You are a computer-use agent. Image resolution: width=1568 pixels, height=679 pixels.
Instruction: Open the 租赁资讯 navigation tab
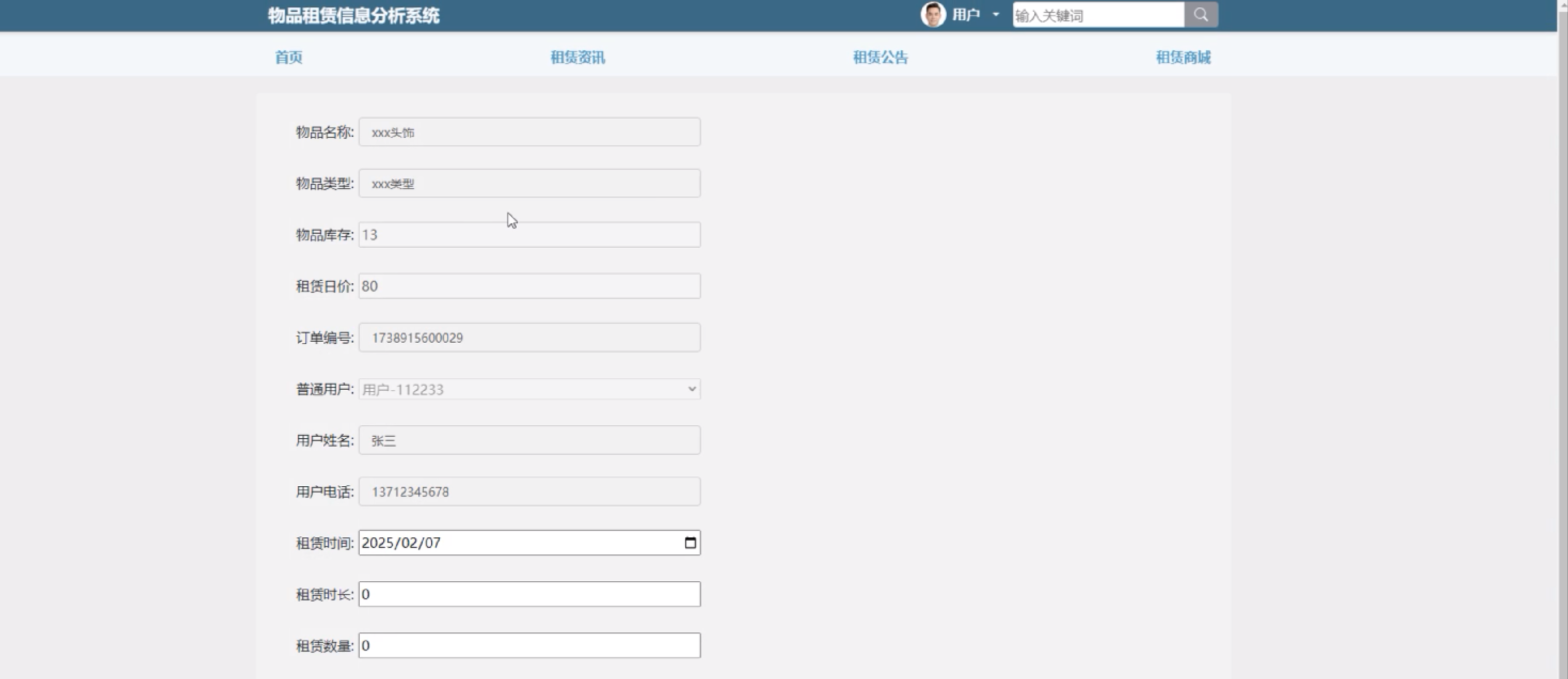[x=577, y=57]
